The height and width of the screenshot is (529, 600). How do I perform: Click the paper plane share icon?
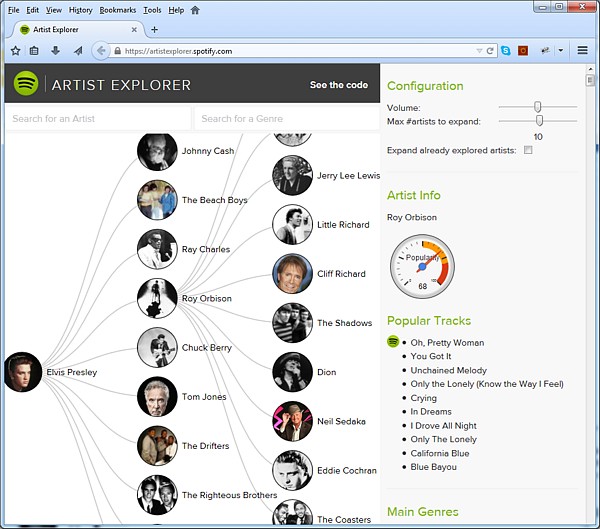[x=78, y=51]
